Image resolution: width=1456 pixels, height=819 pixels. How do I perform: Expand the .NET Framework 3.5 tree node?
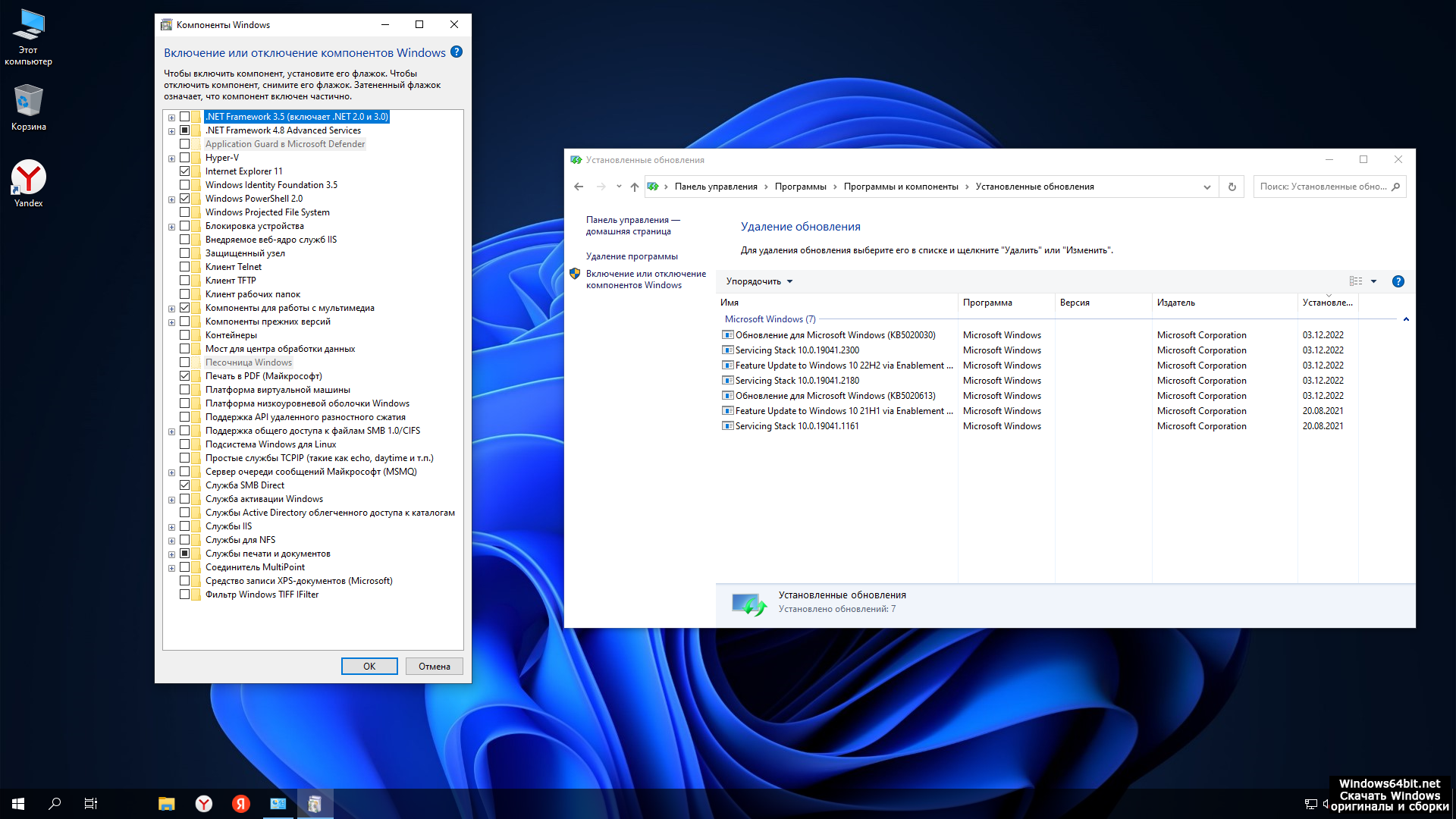[172, 118]
